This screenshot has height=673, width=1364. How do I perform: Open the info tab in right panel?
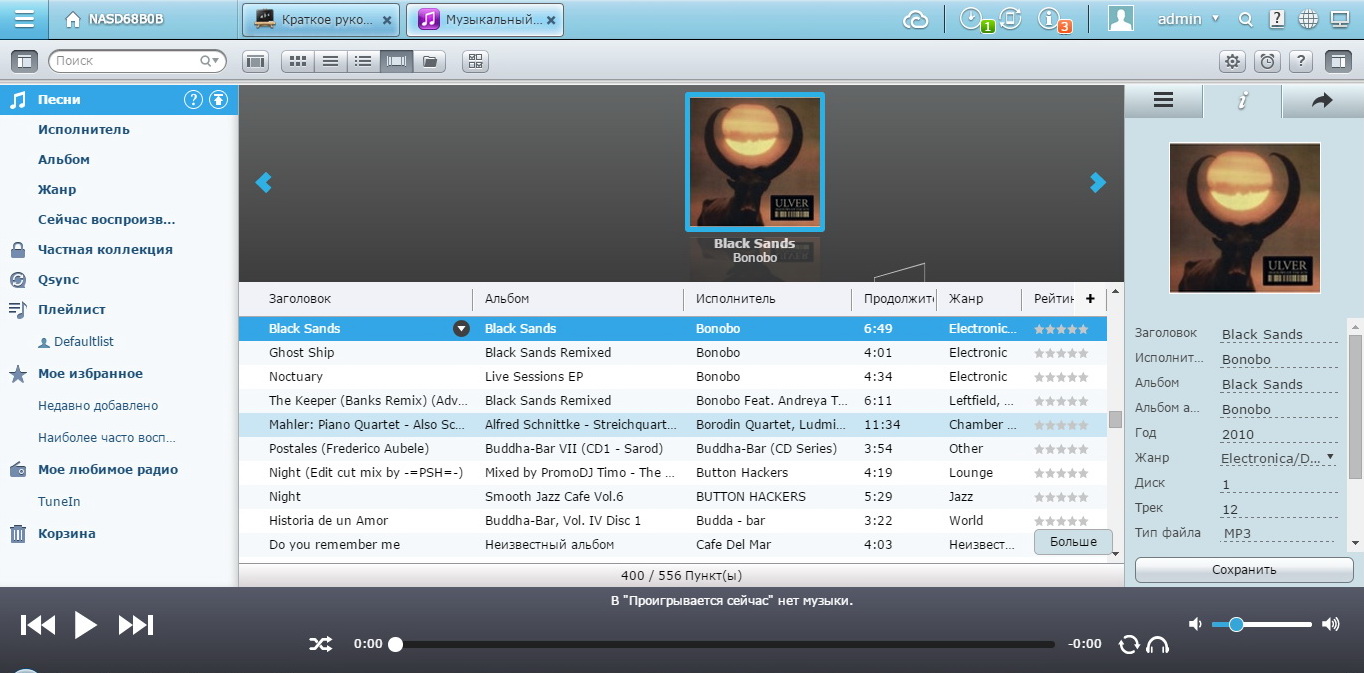click(x=1242, y=101)
